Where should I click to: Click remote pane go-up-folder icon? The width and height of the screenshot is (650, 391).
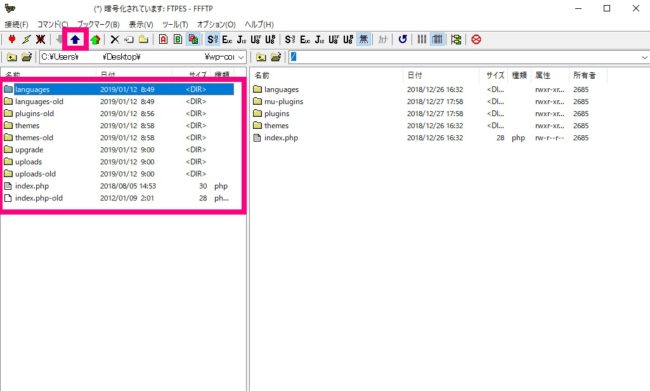coord(261,57)
